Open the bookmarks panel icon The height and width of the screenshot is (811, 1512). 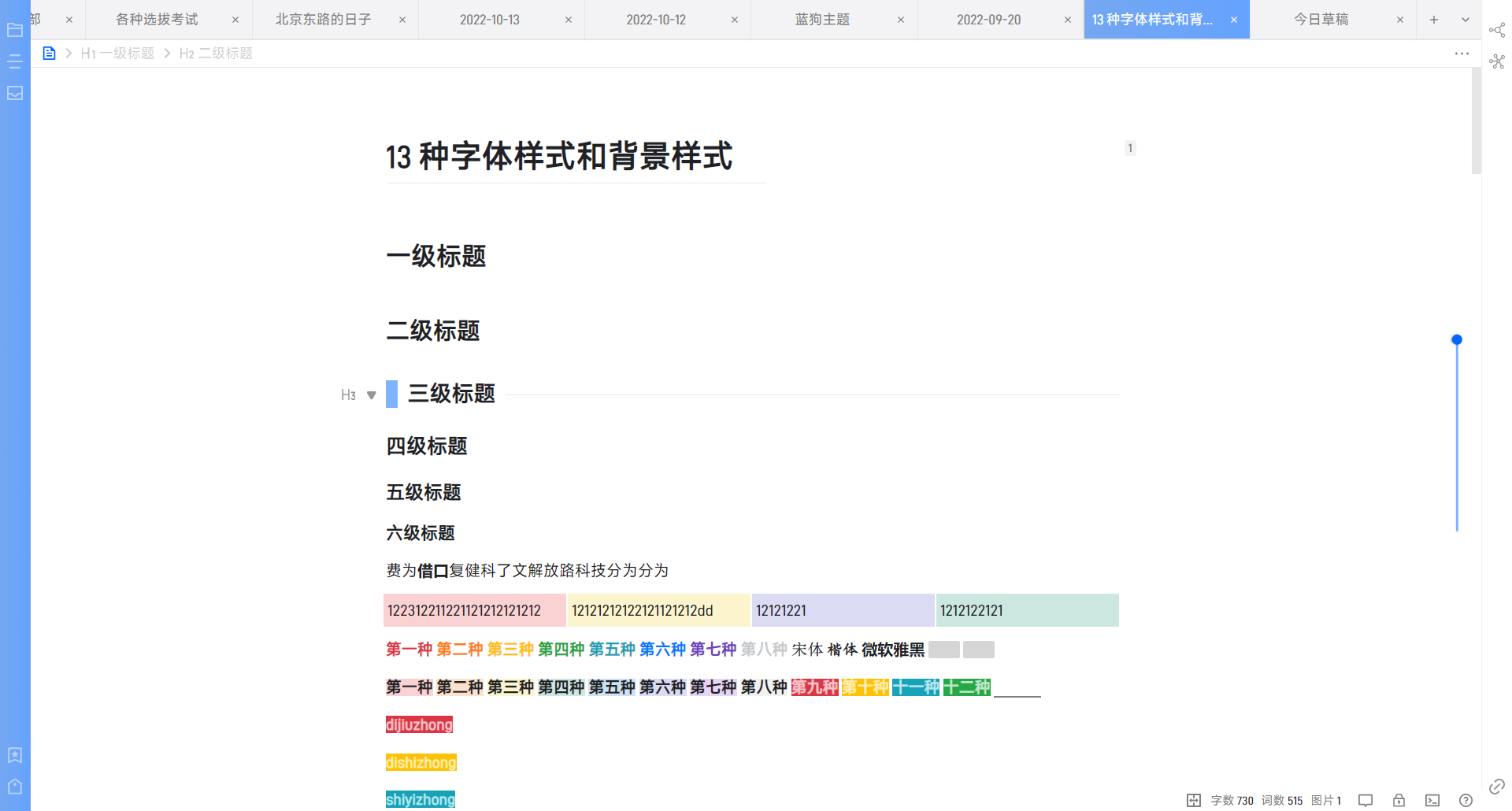[15, 755]
